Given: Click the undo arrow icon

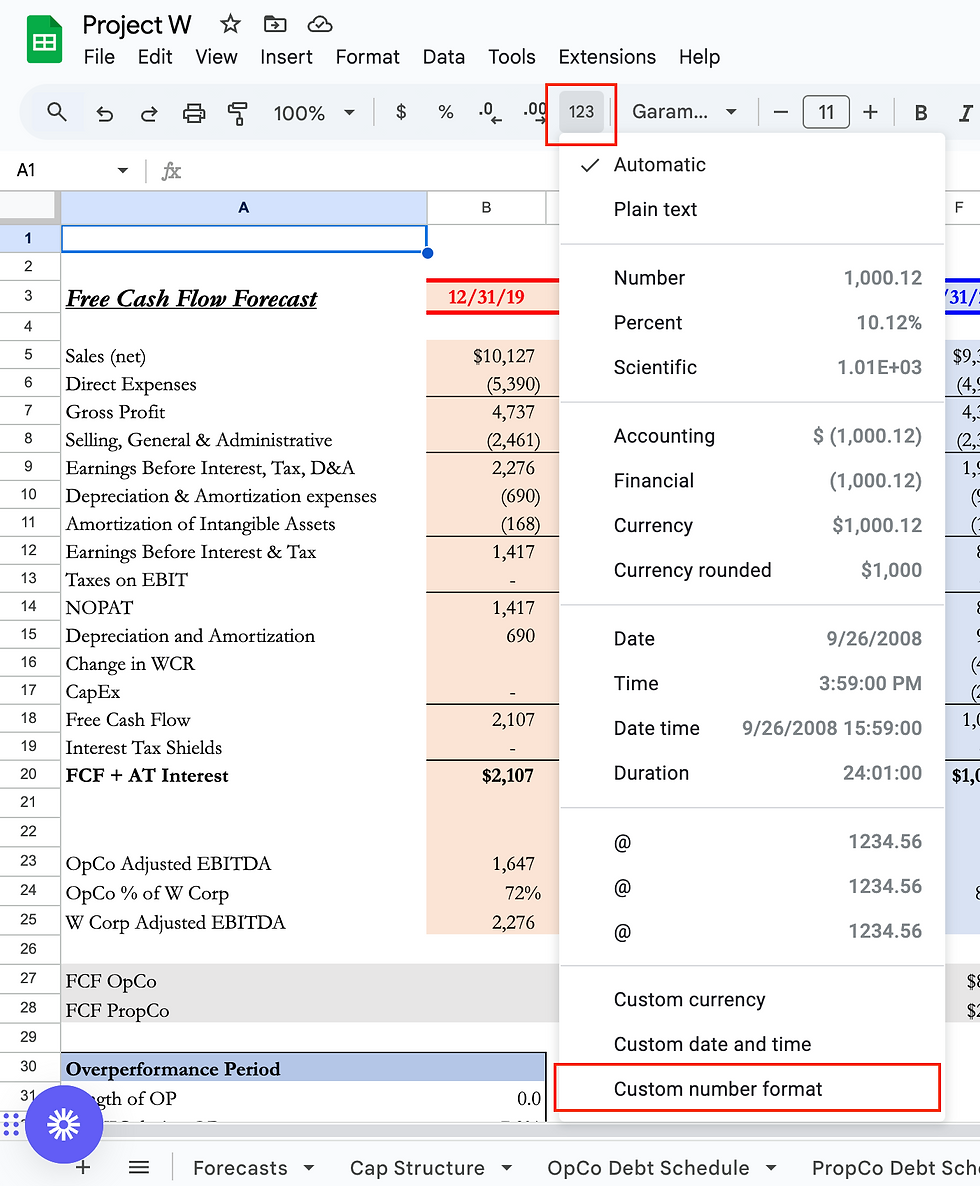Looking at the screenshot, I should point(104,113).
